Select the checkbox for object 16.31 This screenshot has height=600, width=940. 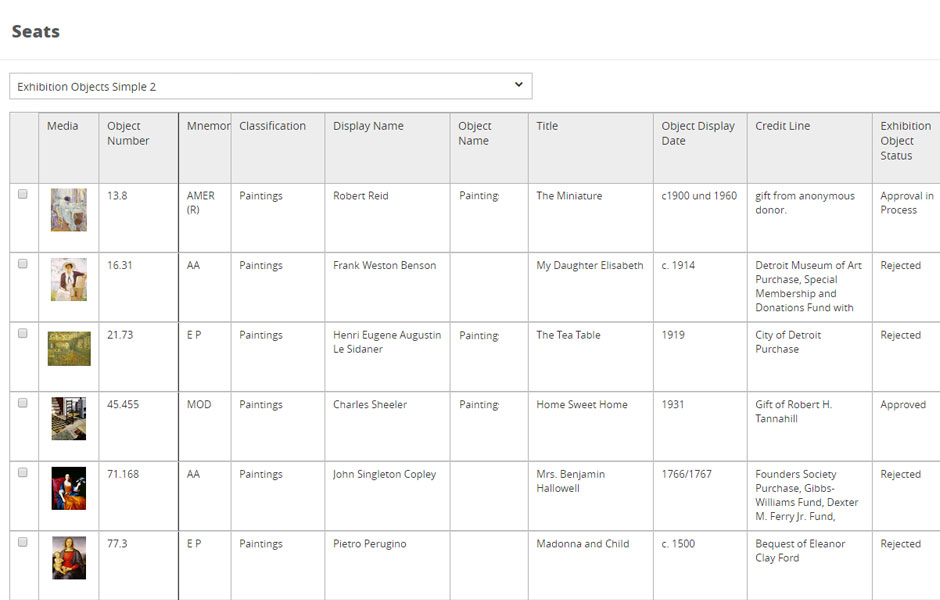coord(23,265)
